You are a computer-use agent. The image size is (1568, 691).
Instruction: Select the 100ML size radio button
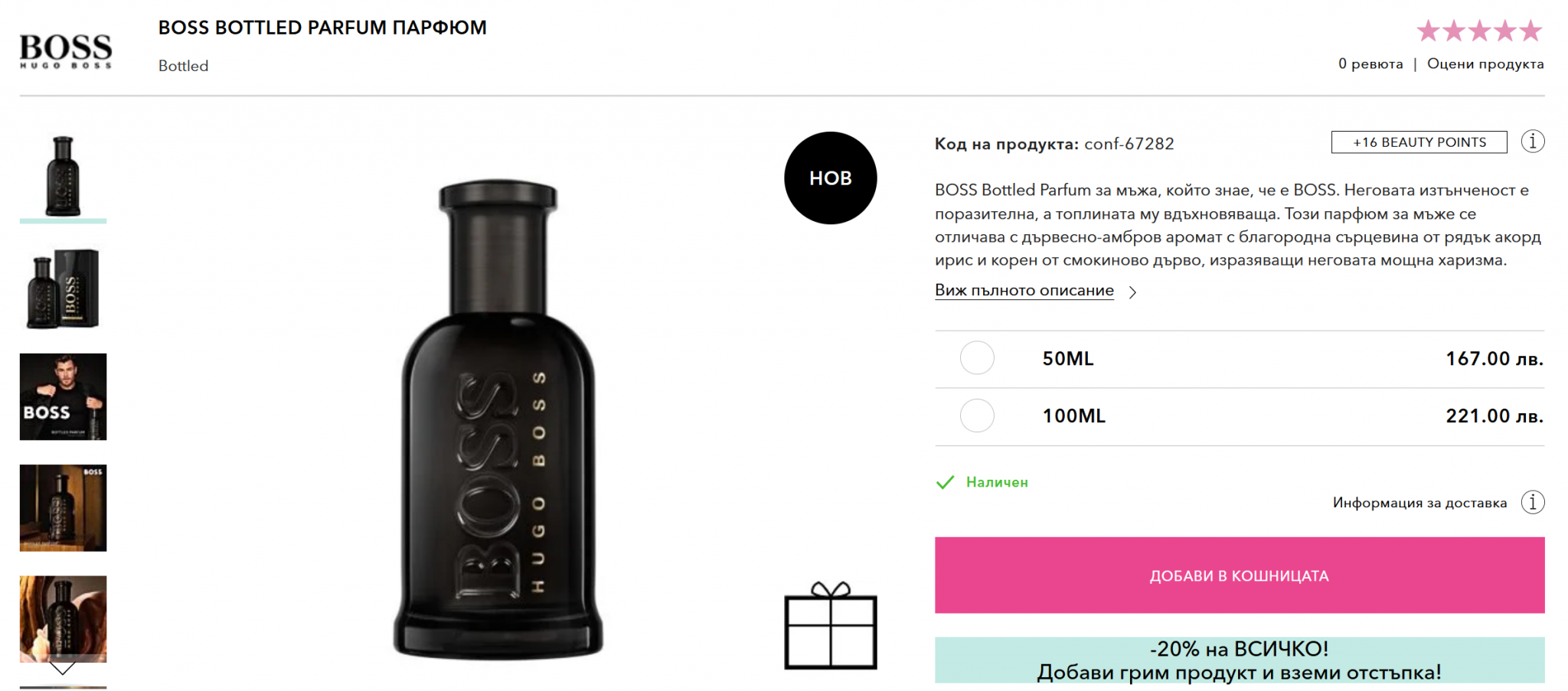point(977,416)
